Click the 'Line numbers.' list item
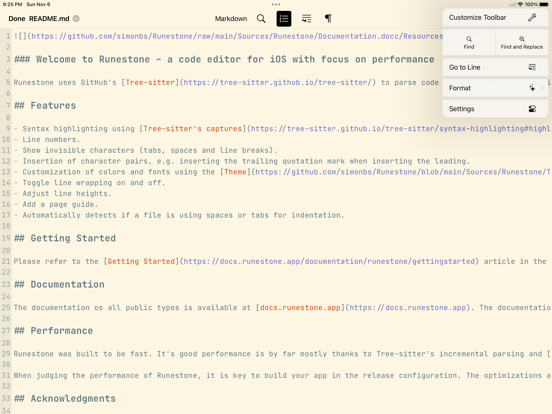This screenshot has height=414, width=552. [51, 140]
